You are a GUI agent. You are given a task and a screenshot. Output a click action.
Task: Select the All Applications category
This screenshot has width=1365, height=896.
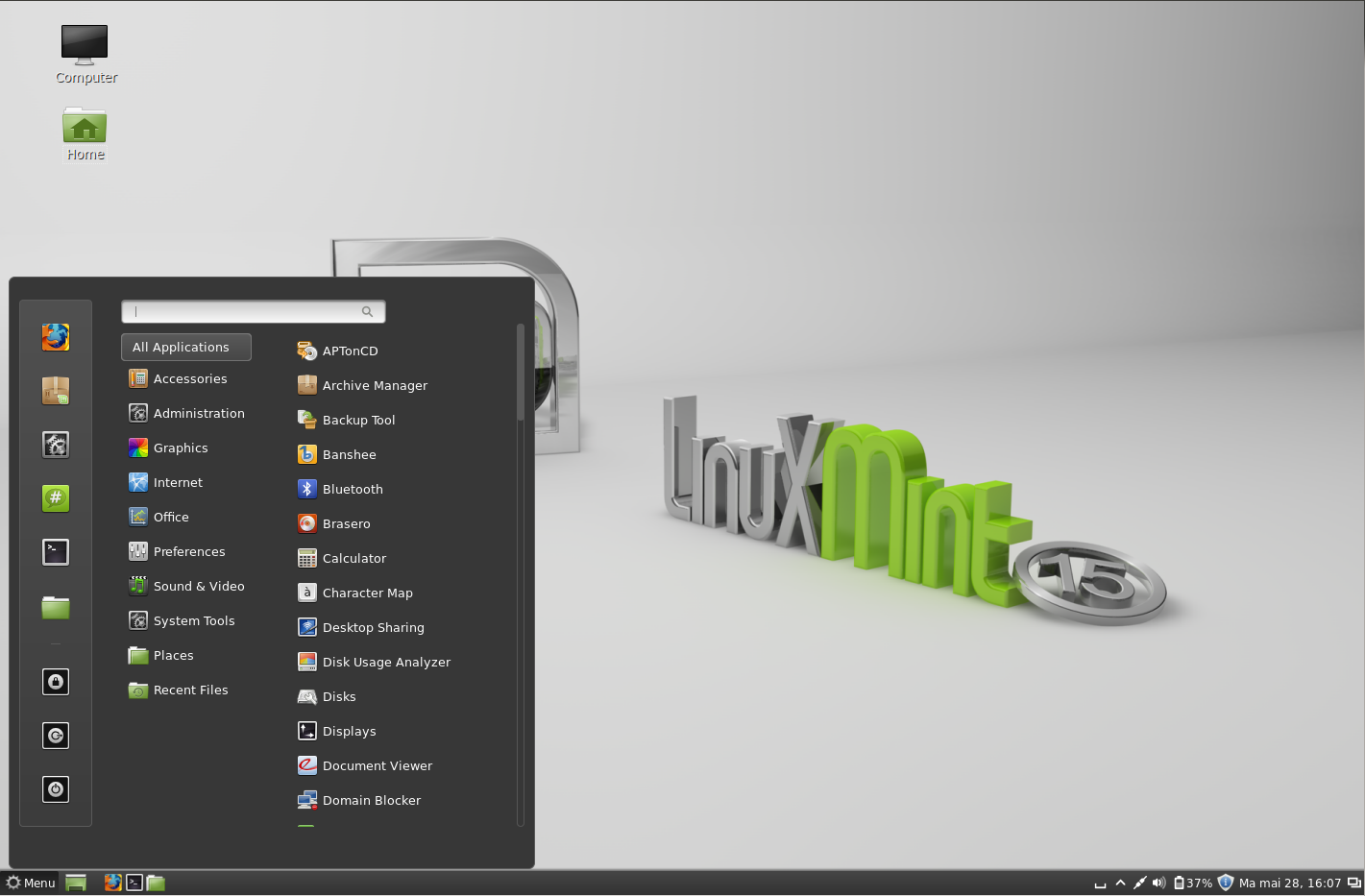[x=186, y=347]
